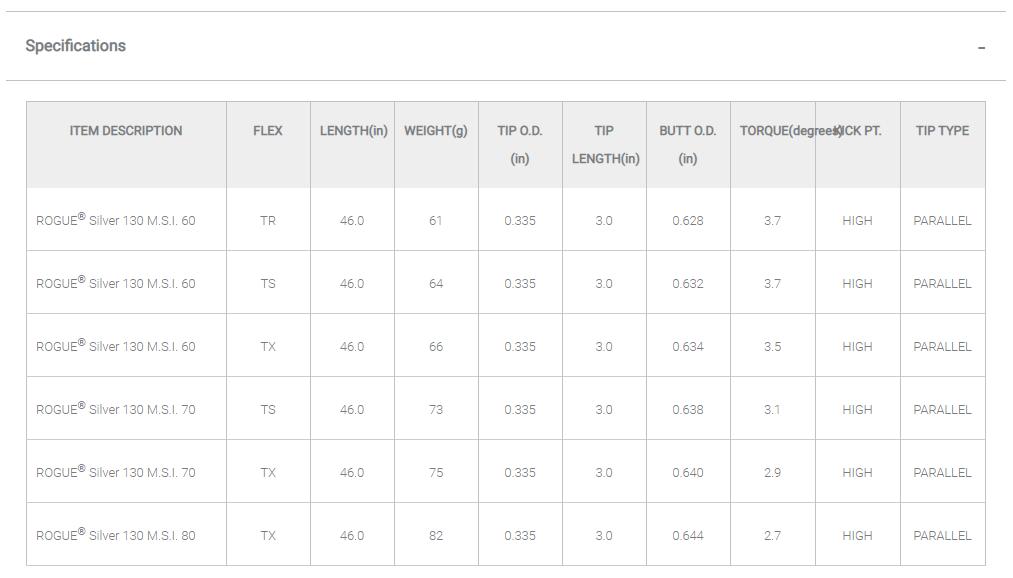The width and height of the screenshot is (1013, 578).
Task: Click the butt O.D. value 0.632
Action: pos(688,284)
